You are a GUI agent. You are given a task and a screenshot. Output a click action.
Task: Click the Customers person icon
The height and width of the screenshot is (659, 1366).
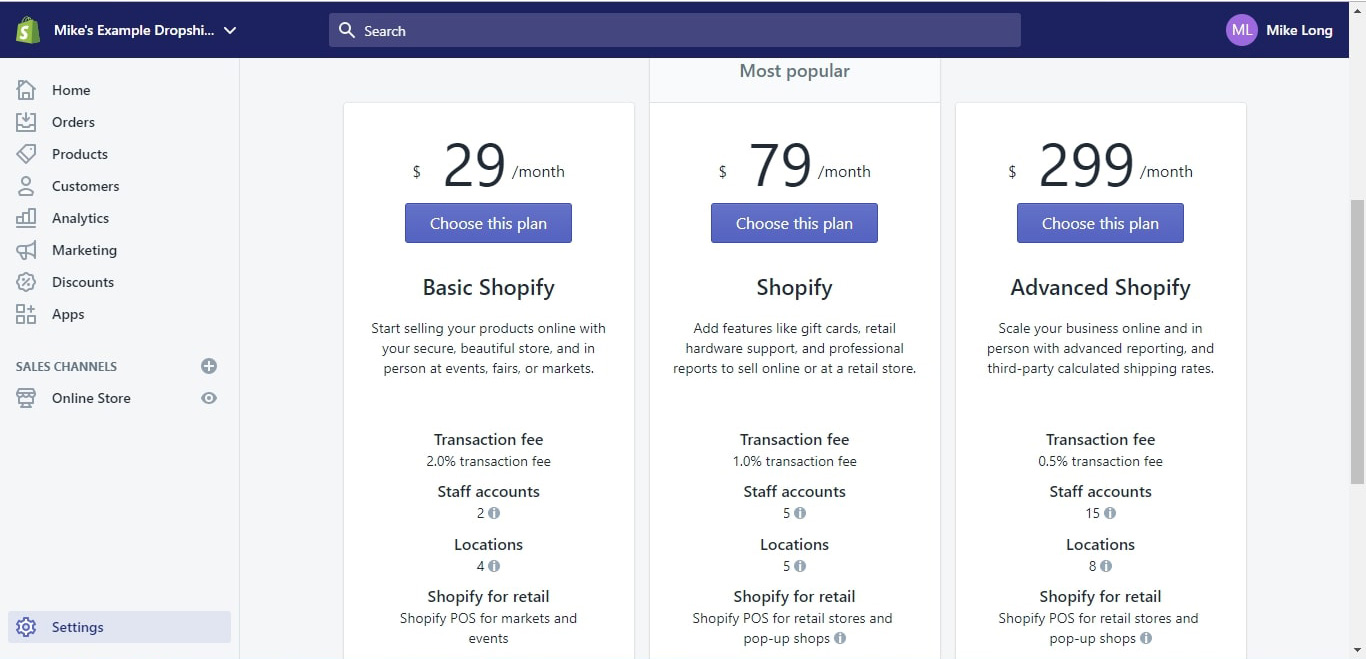click(x=26, y=186)
